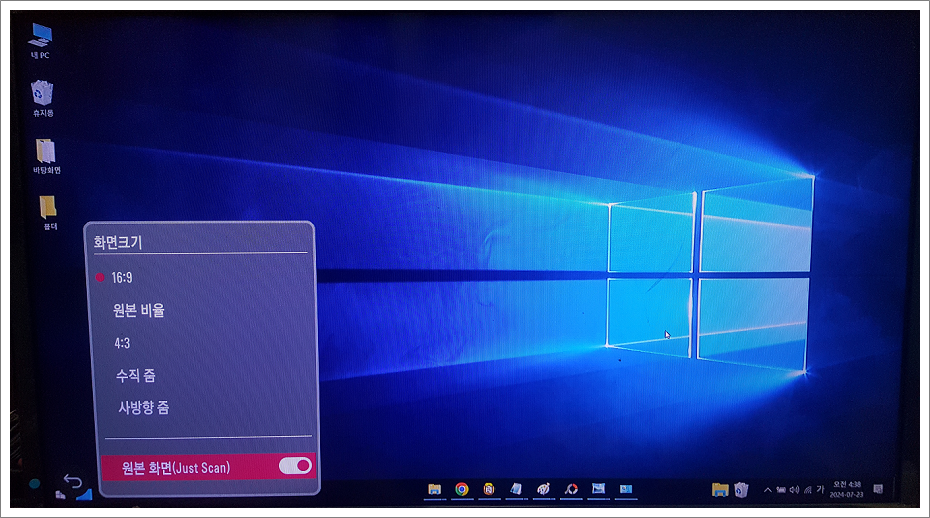Toggle the 원본 화면(Just Scan) switch
The width and height of the screenshot is (930, 518).
[295, 466]
